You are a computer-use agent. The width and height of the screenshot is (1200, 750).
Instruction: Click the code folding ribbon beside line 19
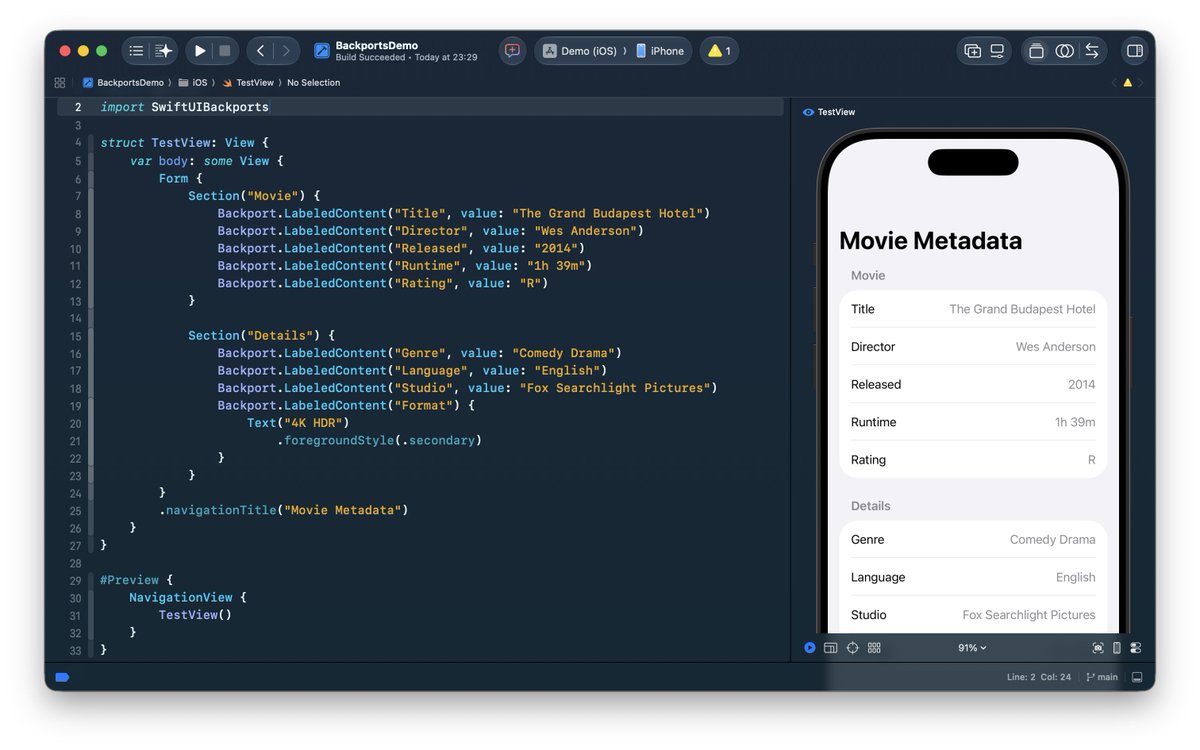(x=92, y=406)
